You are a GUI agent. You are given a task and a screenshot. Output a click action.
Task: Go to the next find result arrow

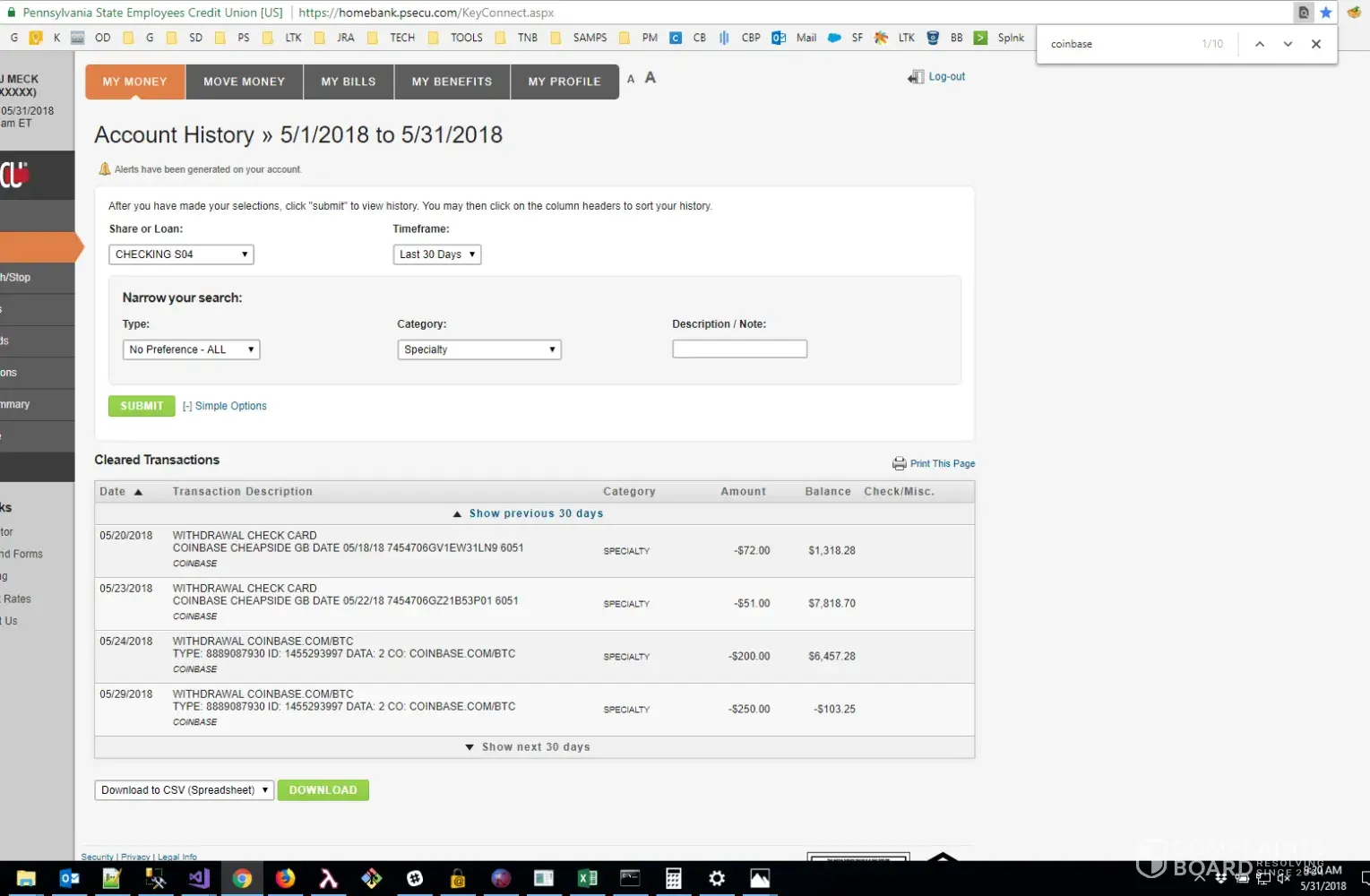click(1288, 44)
